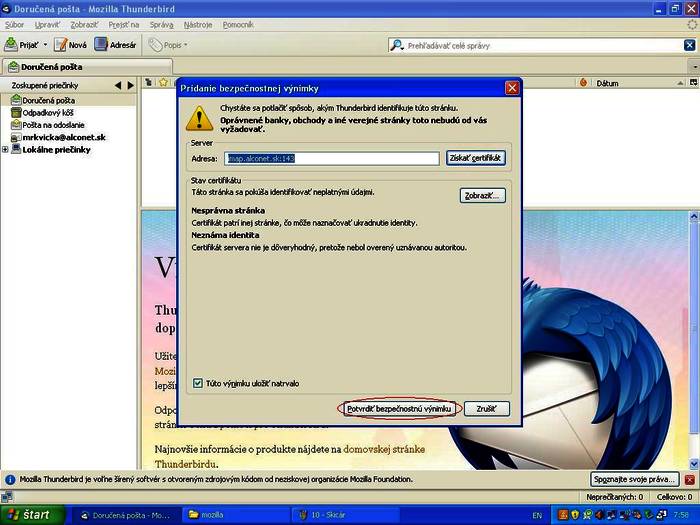Switch to 10 - Skicár taskbar button

pyautogui.click(x=345, y=515)
